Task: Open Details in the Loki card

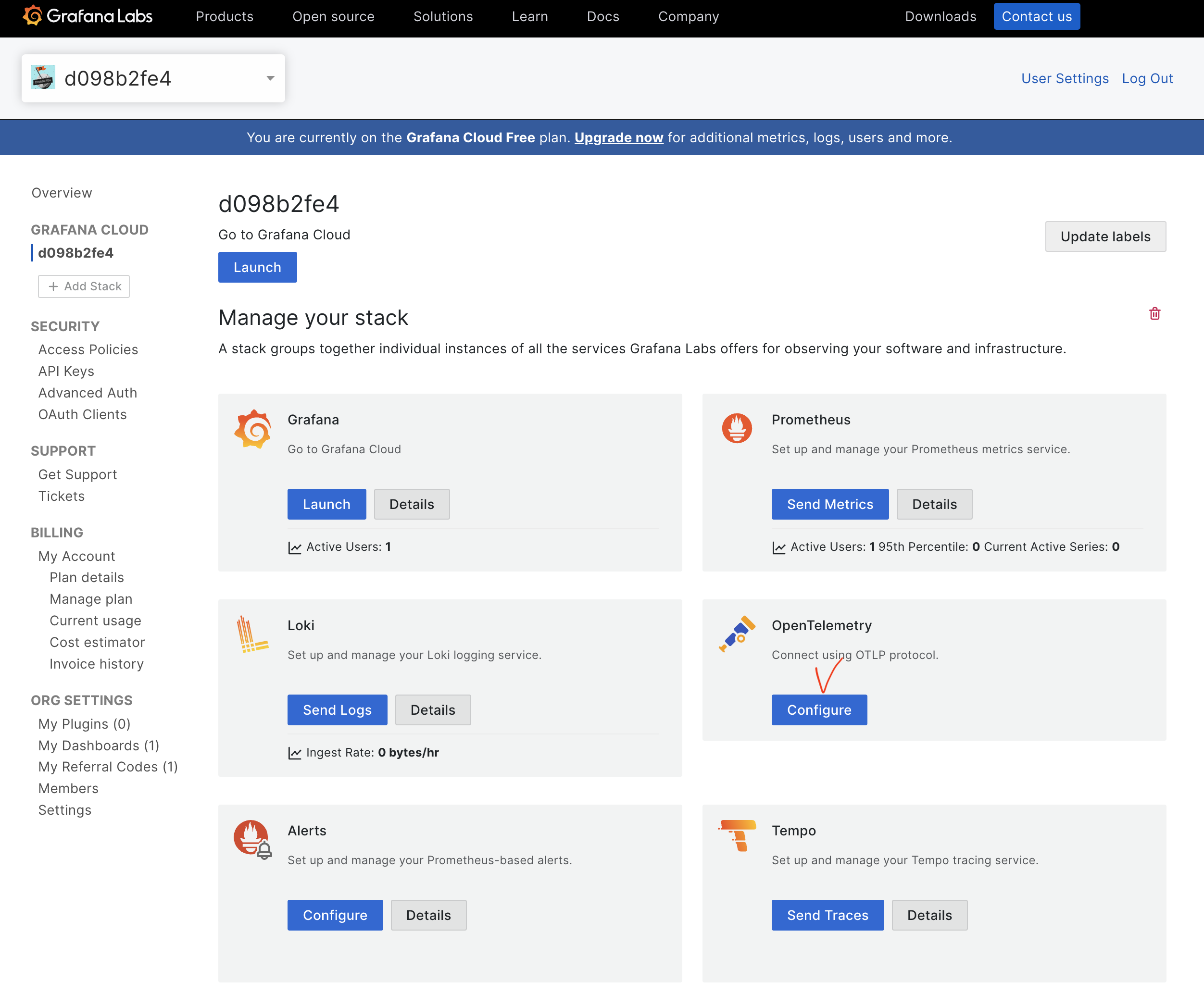Action: [433, 710]
